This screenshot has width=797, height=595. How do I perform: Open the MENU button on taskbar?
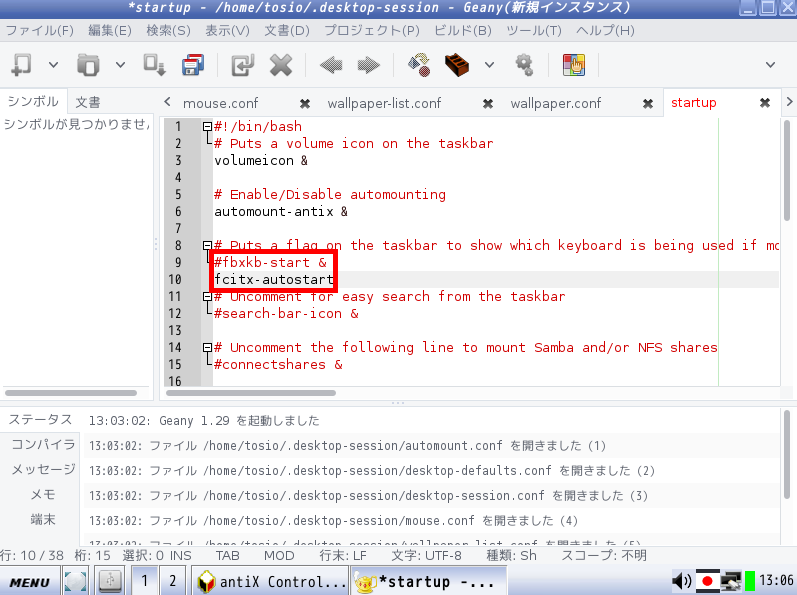pos(29,581)
